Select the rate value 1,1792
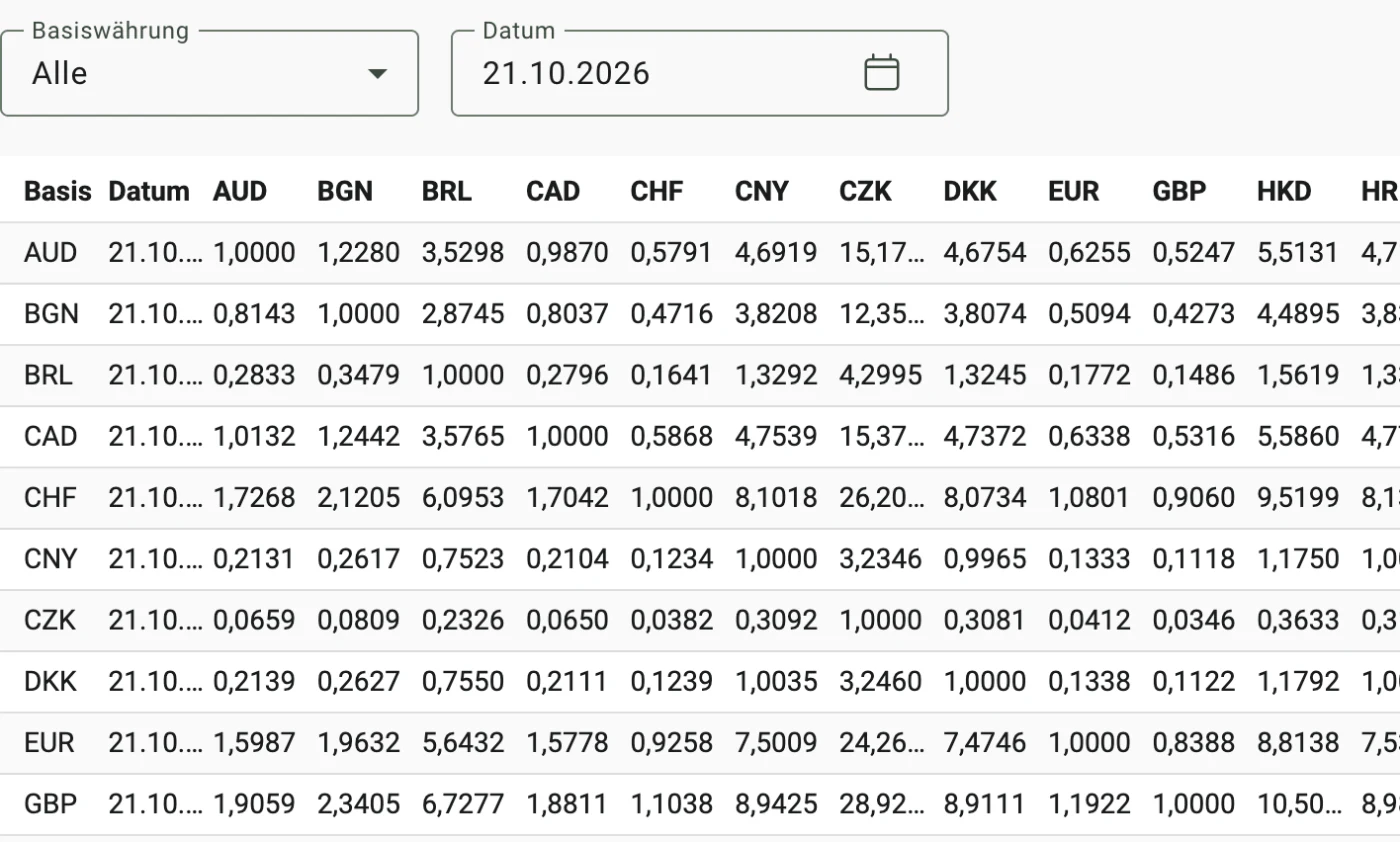The image size is (1400, 842). [x=1298, y=681]
